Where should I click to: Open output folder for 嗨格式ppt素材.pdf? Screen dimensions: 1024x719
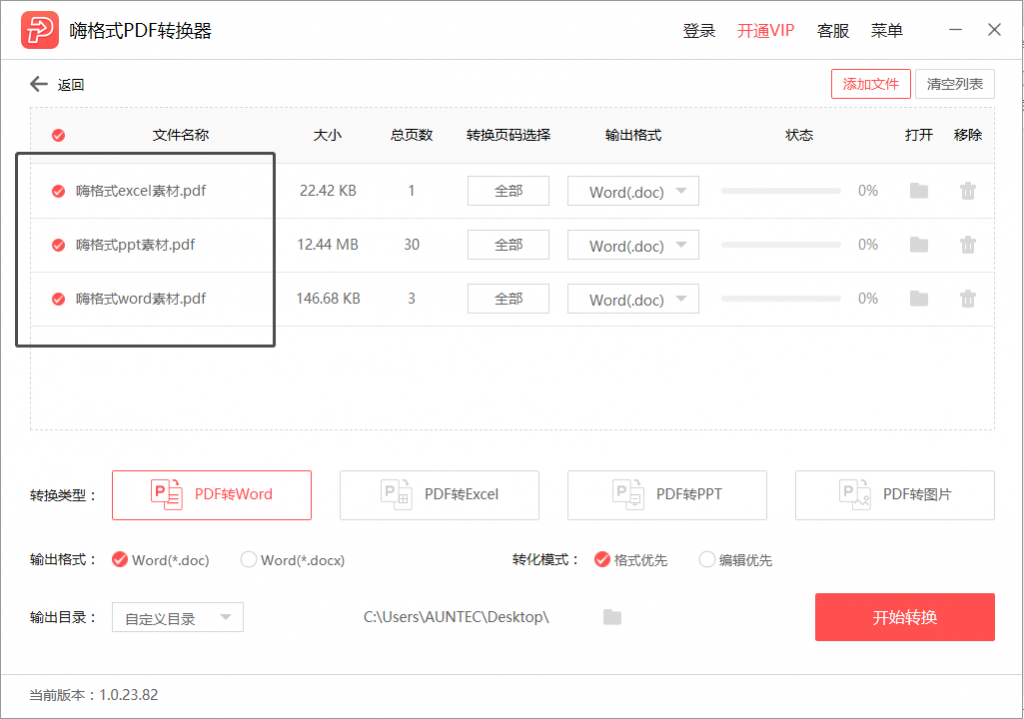919,245
